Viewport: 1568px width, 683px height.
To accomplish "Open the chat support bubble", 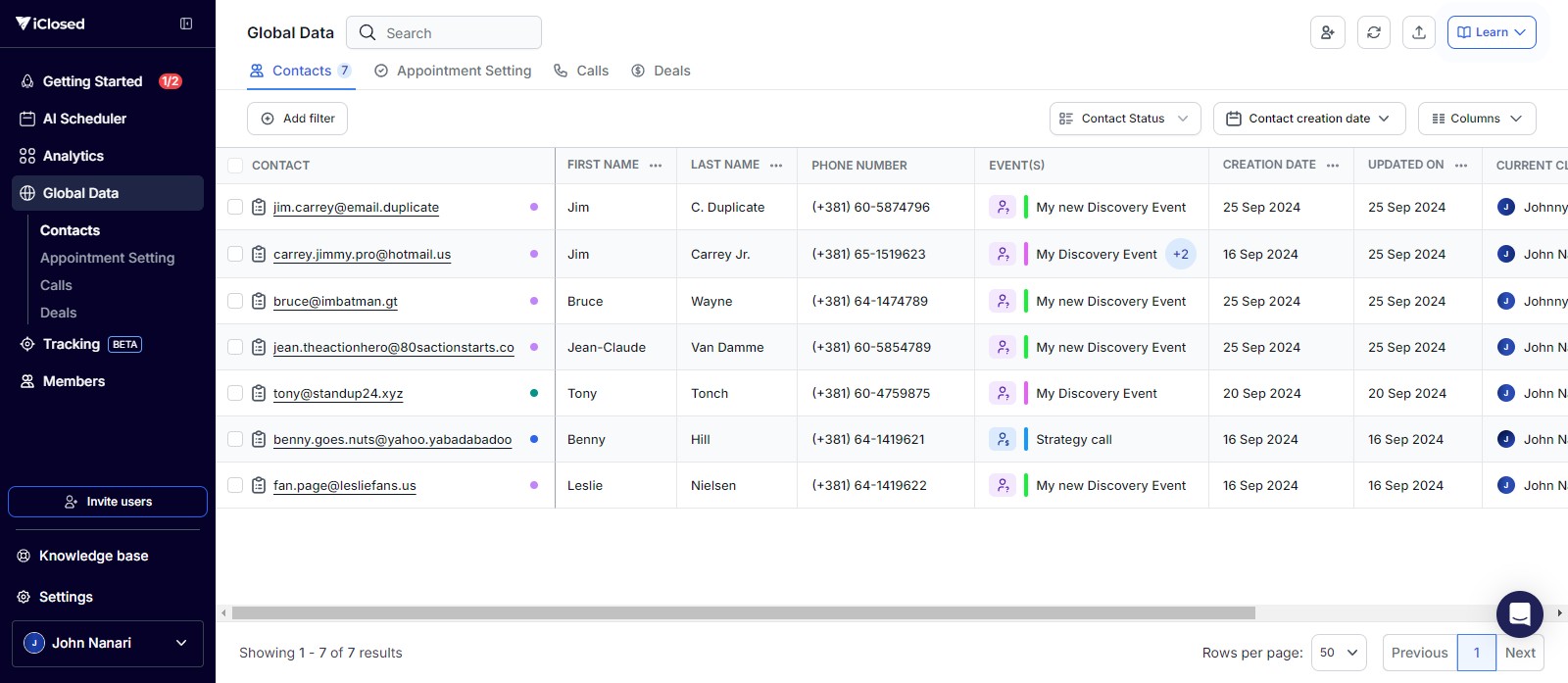I will 1520,614.
